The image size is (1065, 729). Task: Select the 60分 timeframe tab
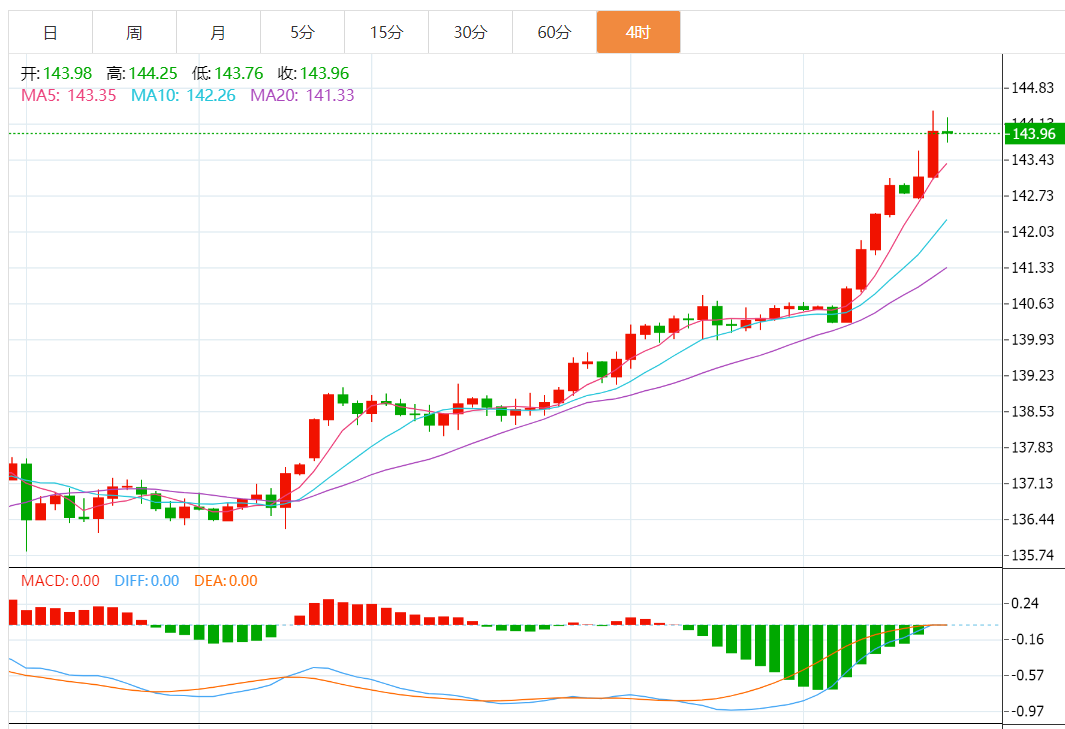tap(554, 32)
